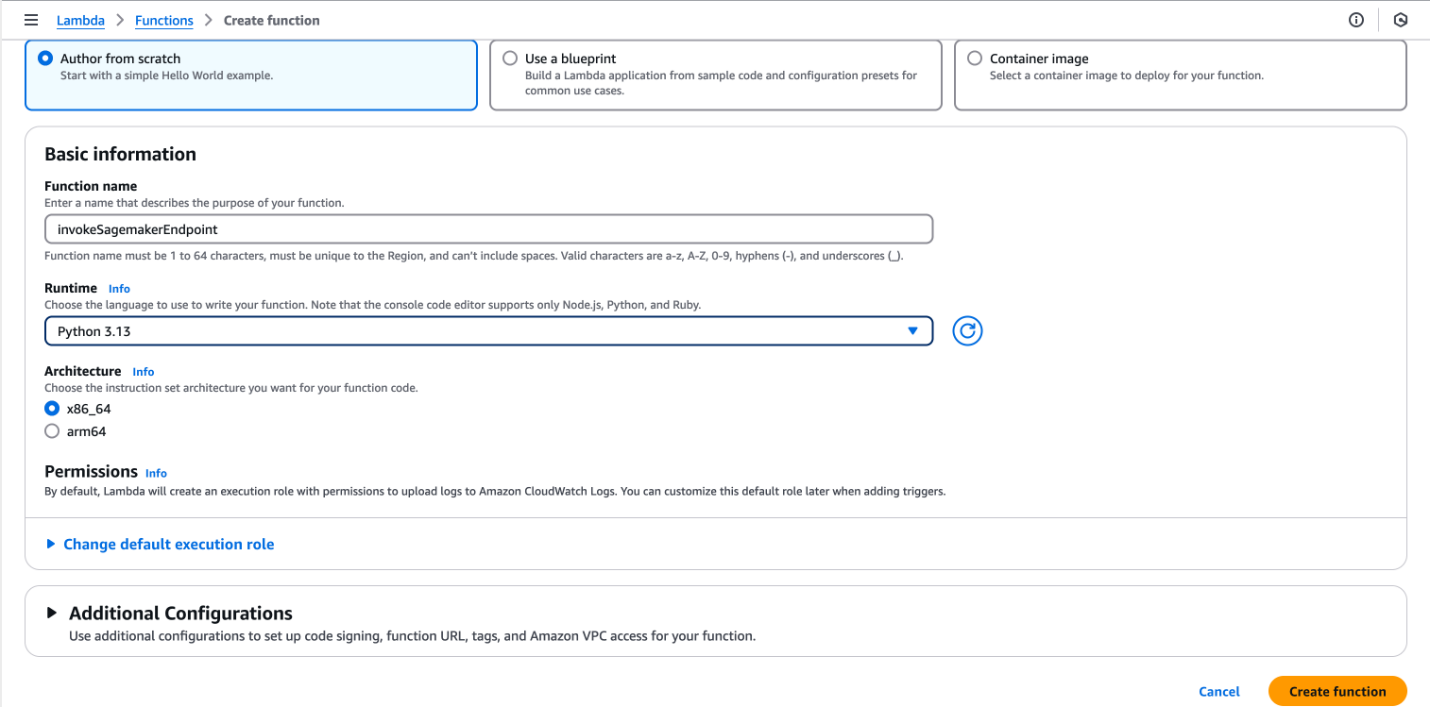Navigate to Functions breadcrumb
The image size is (1430, 707).
coord(164,20)
